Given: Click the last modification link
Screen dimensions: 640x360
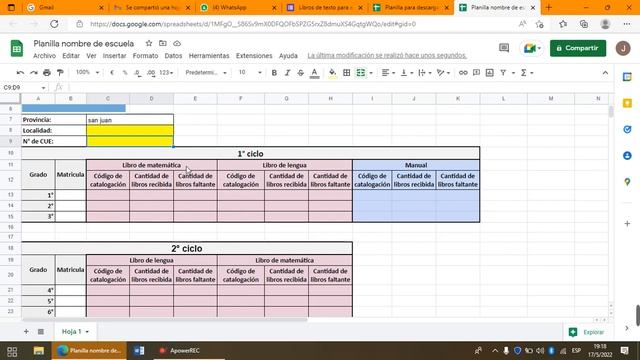Looking at the screenshot, I should point(387,56).
